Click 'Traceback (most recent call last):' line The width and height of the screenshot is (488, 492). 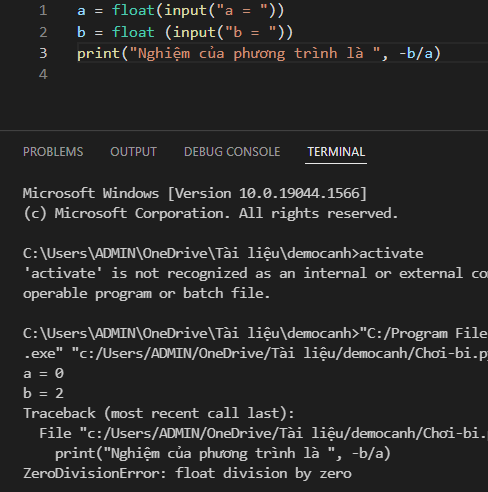(x=159, y=413)
